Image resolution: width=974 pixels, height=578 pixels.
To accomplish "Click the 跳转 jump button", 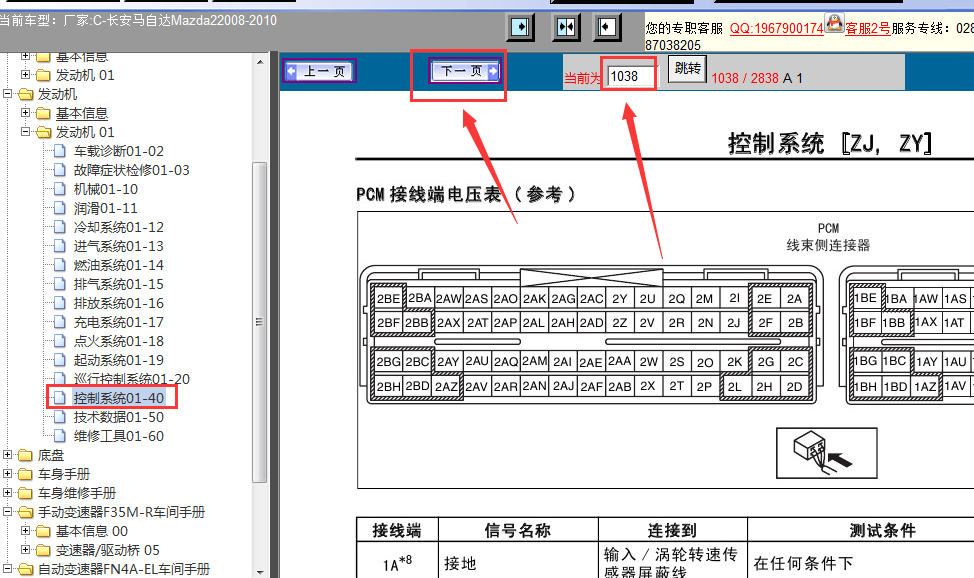I will (687, 68).
